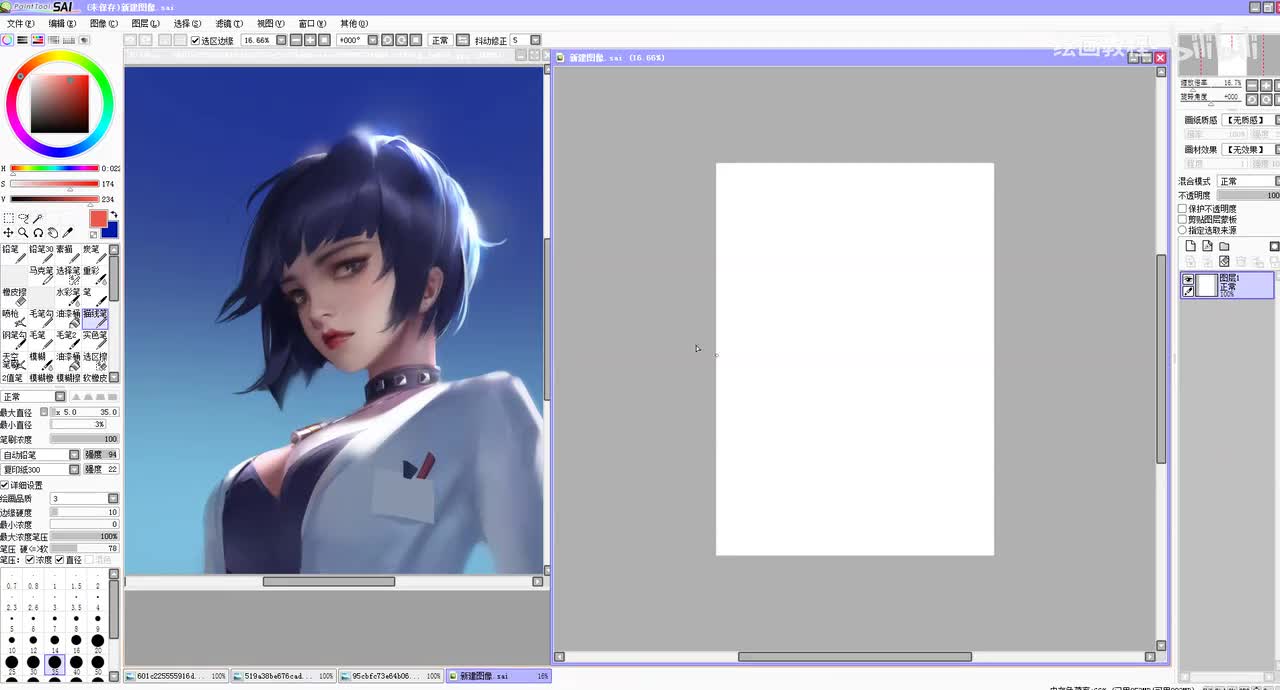Open the 图层 layer menu

[x=145, y=23]
